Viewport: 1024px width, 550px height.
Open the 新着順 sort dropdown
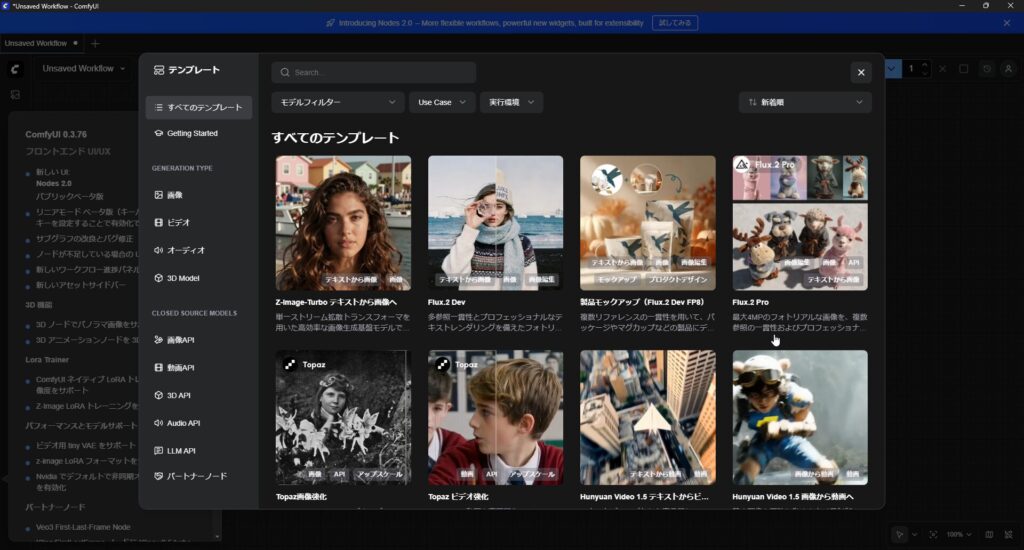[805, 102]
